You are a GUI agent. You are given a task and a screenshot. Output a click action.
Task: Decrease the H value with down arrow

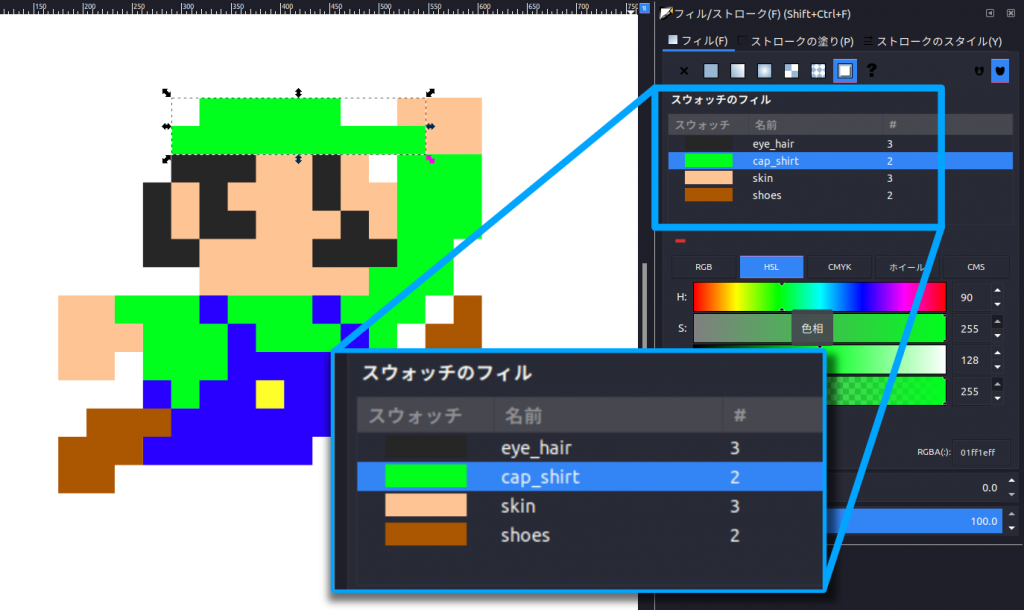(997, 304)
